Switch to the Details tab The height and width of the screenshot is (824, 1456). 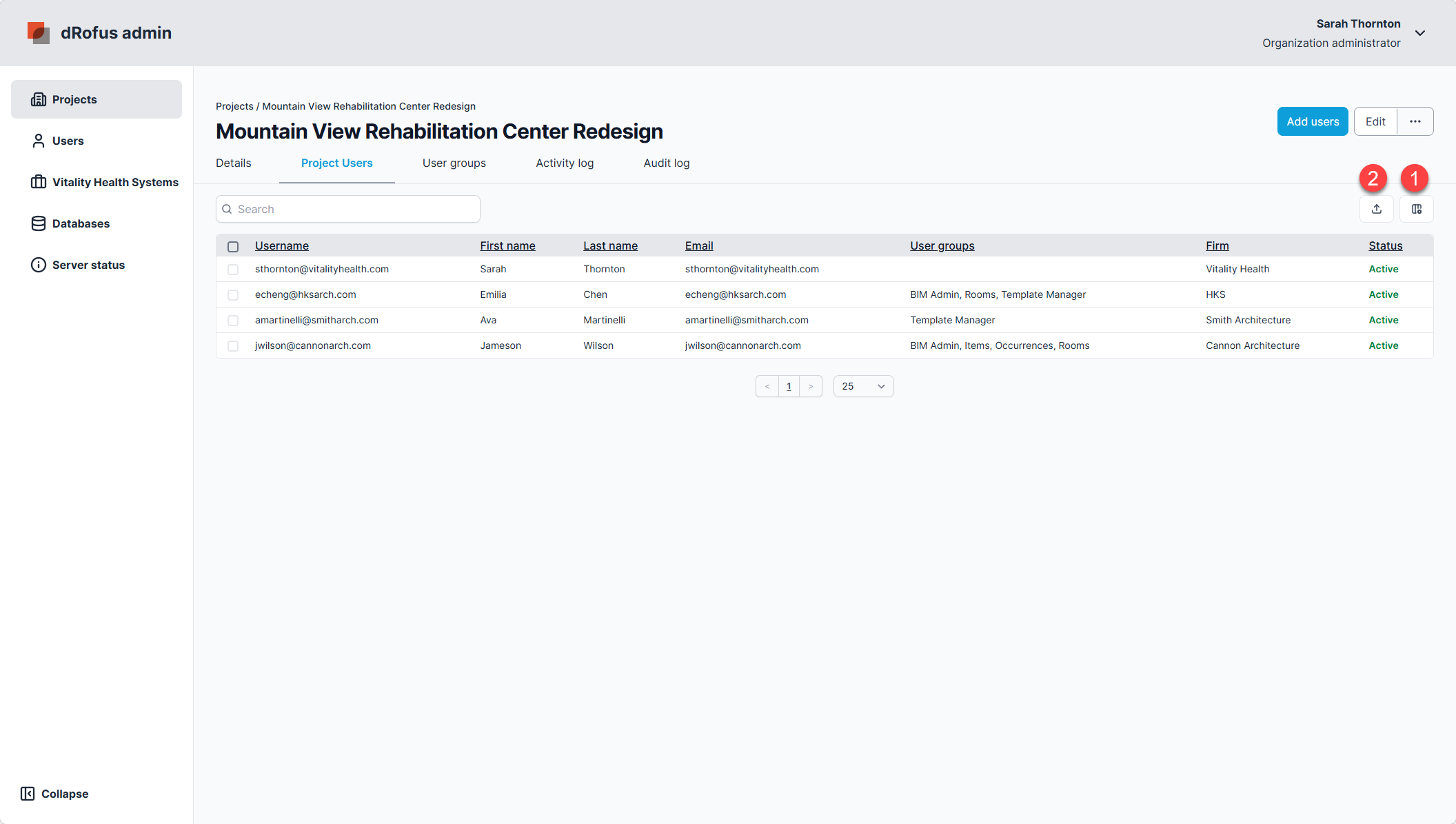pyautogui.click(x=234, y=163)
